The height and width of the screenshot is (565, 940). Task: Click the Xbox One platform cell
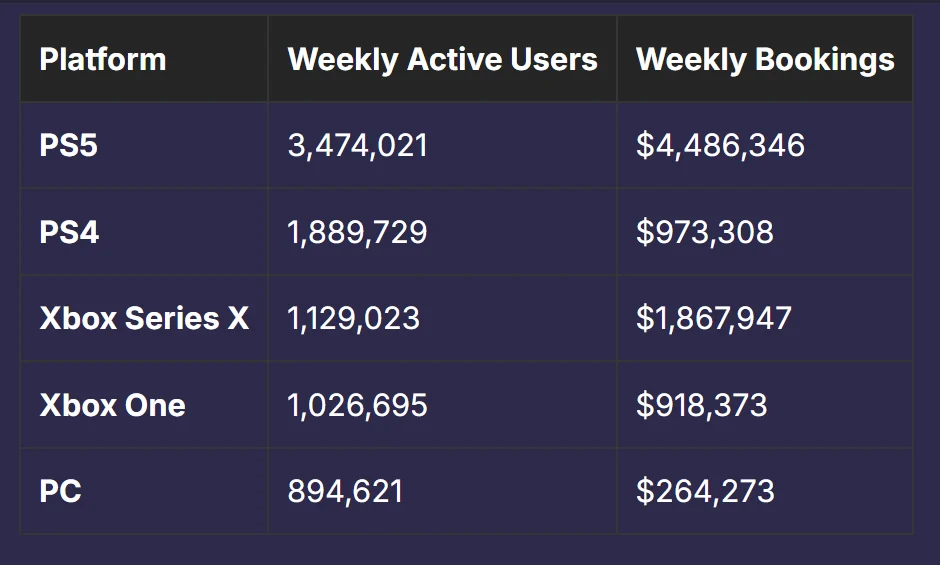pyautogui.click(x=112, y=405)
